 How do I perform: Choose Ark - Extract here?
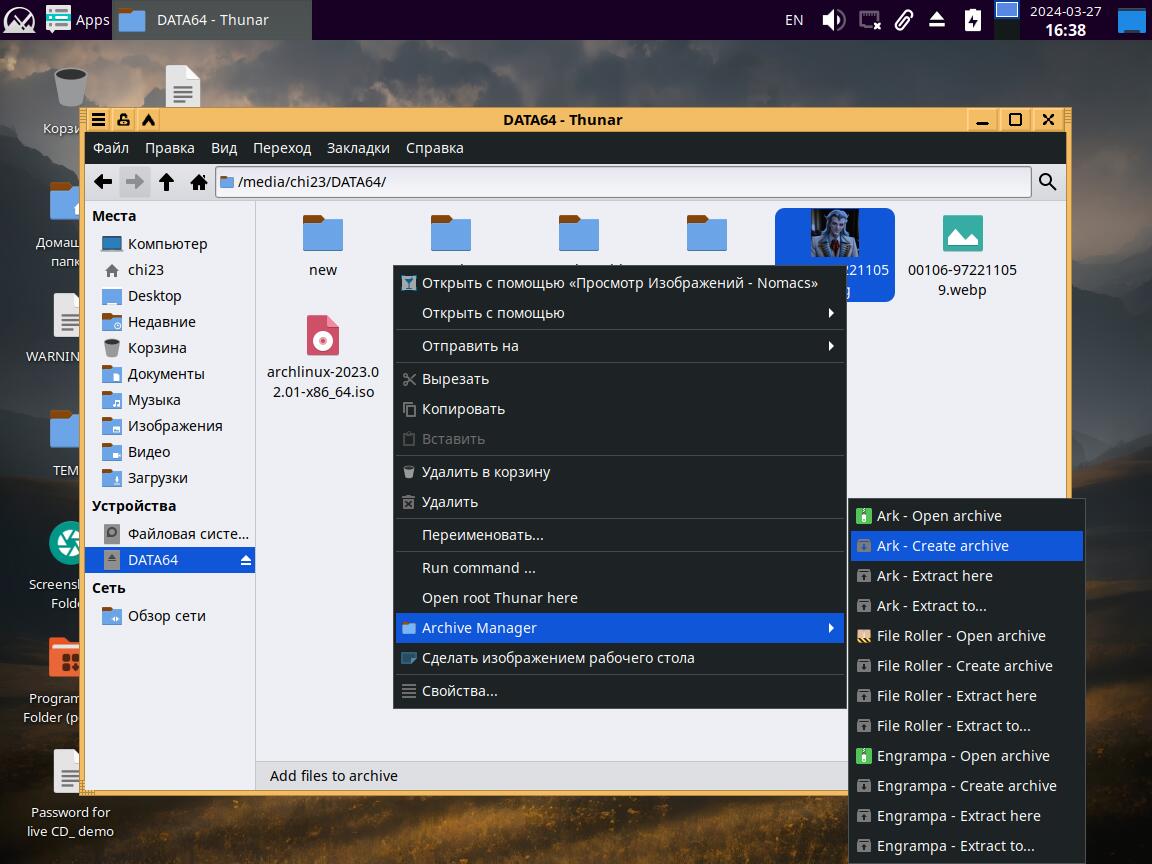966,577
